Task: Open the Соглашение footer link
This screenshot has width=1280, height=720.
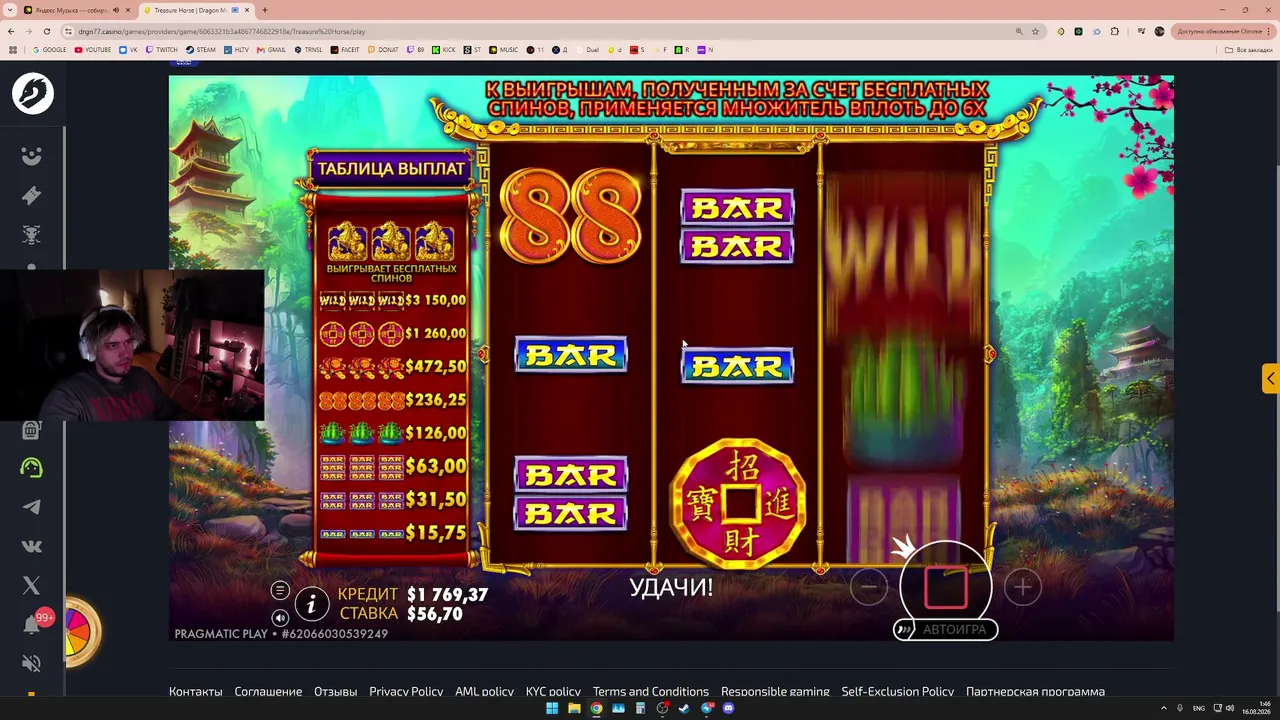Action: [268, 691]
